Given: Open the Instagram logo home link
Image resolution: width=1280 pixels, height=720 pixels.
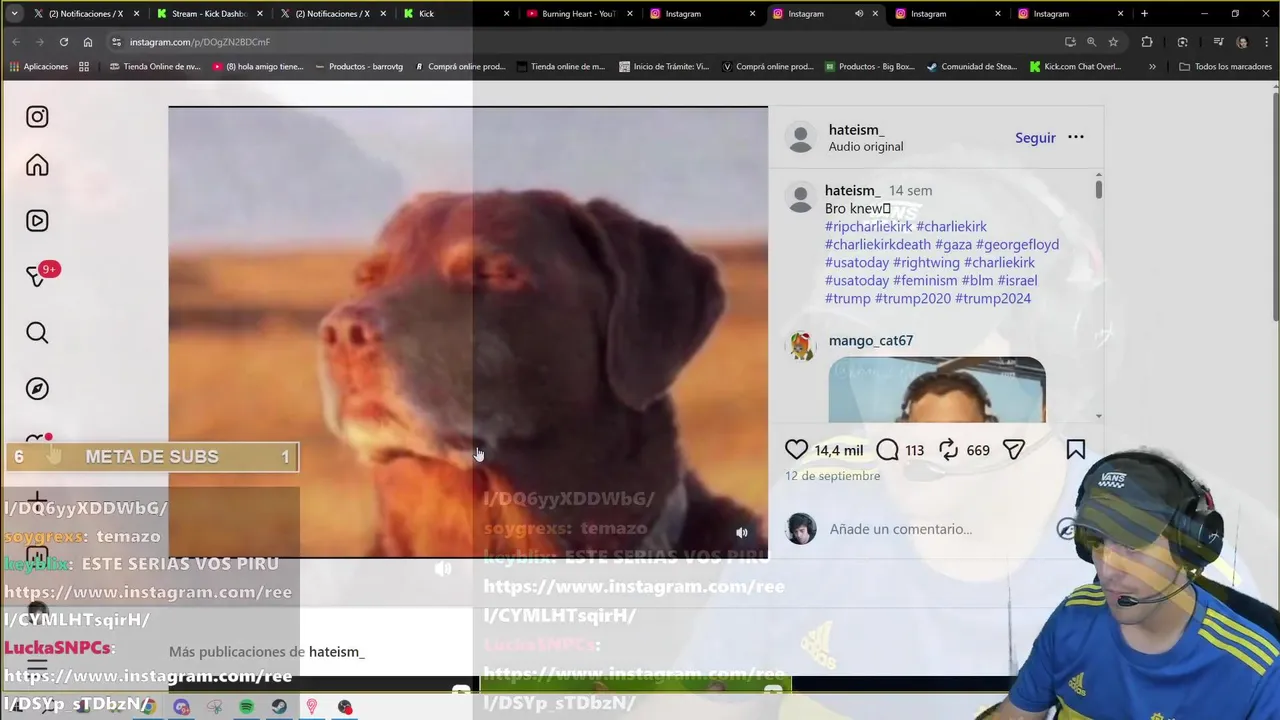Looking at the screenshot, I should (37, 117).
